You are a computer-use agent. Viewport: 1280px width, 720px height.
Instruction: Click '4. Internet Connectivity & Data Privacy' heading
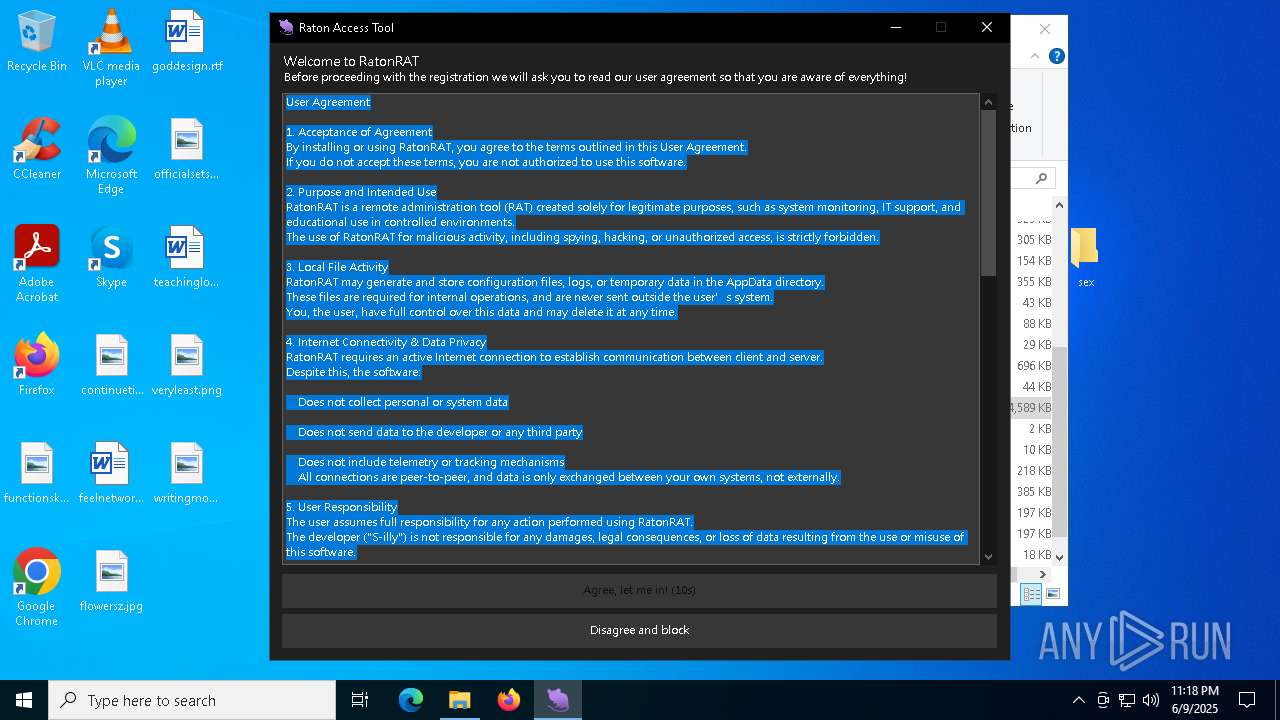click(386, 342)
